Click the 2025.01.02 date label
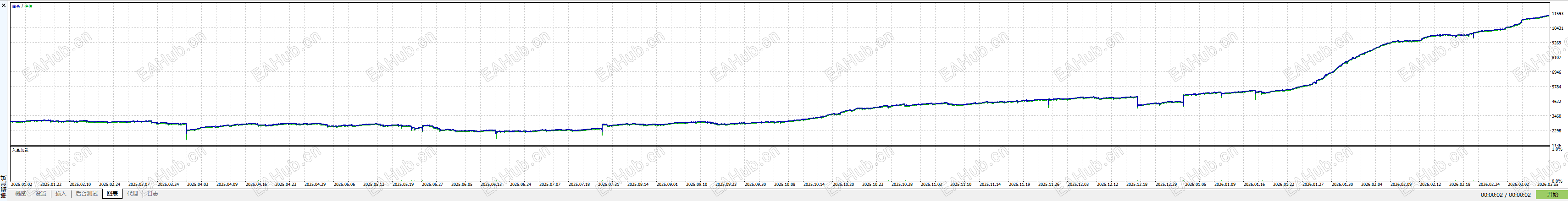 tap(21, 185)
